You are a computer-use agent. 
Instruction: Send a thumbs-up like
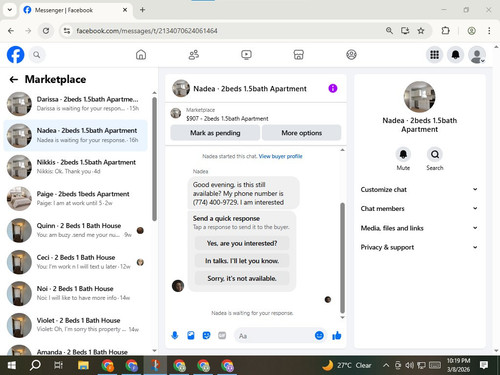tap(337, 335)
